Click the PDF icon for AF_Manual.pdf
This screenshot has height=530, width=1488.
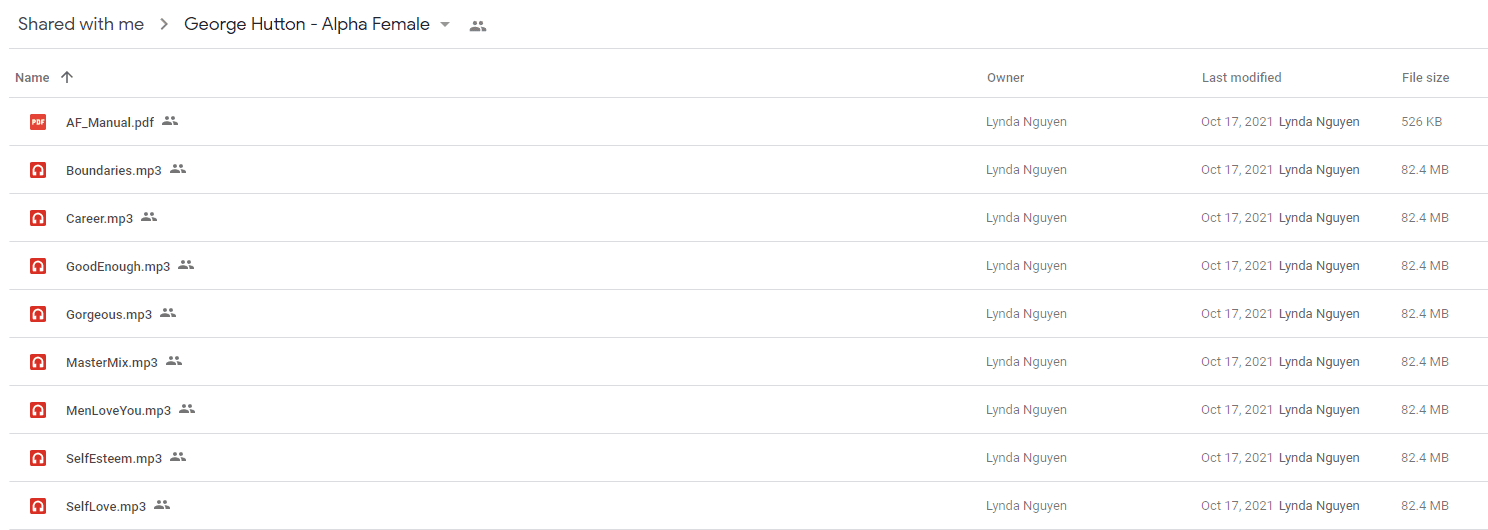(38, 122)
